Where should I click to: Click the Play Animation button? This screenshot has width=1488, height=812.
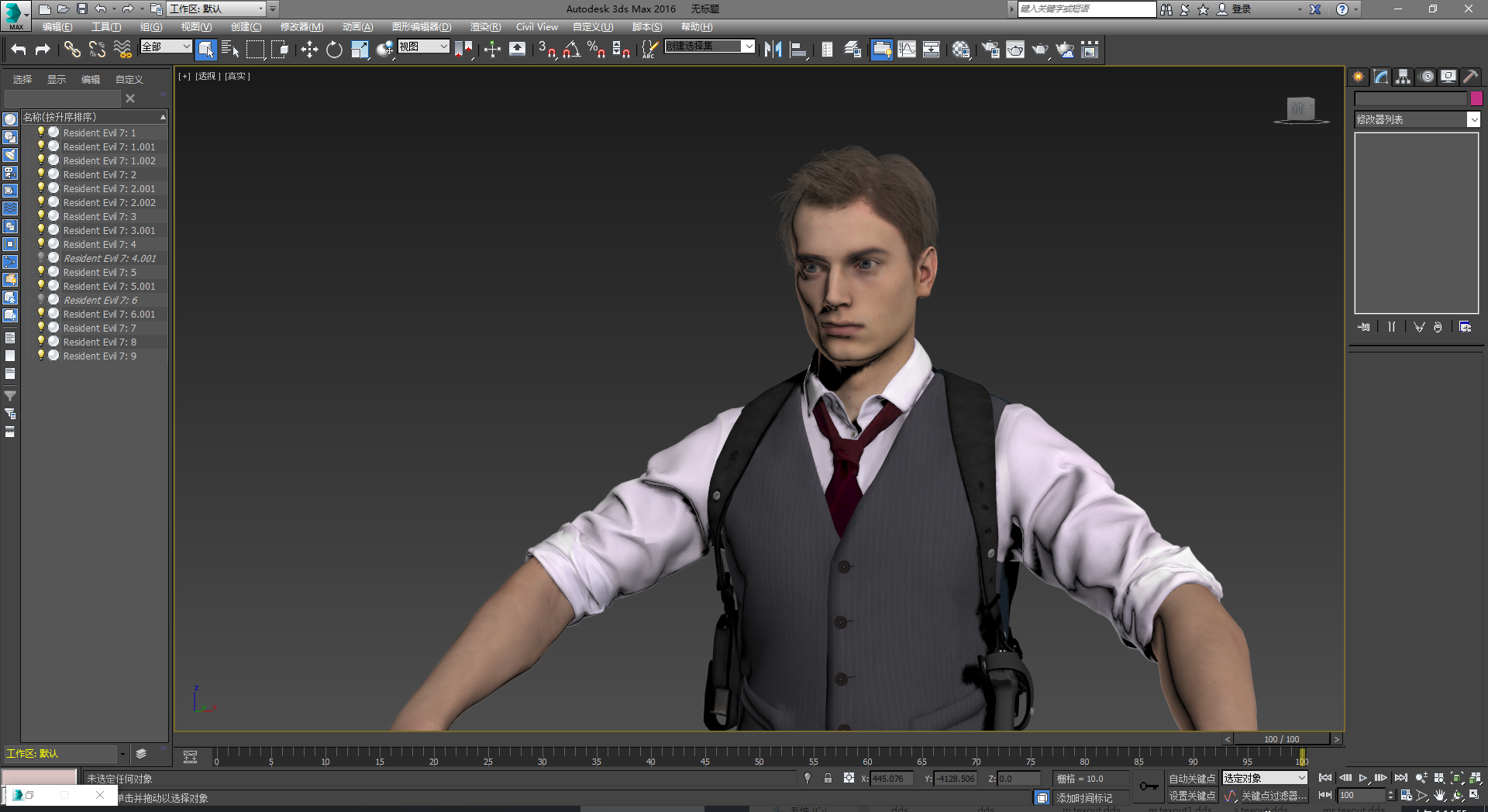[x=1363, y=778]
